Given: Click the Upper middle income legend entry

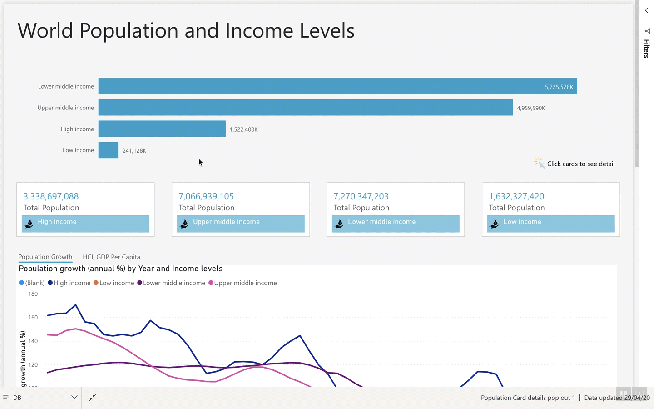Looking at the screenshot, I should point(243,283).
